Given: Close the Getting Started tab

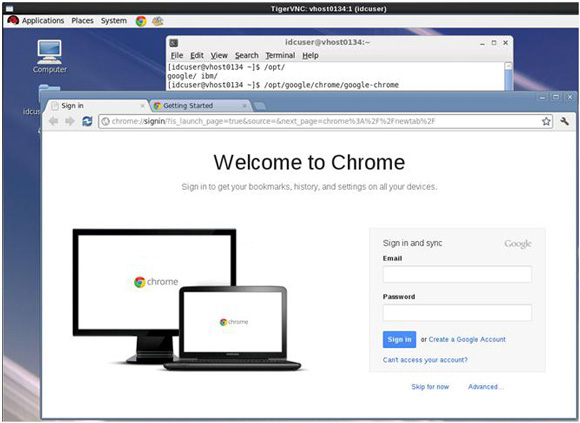Looking at the screenshot, I should pyautogui.click(x=244, y=106).
